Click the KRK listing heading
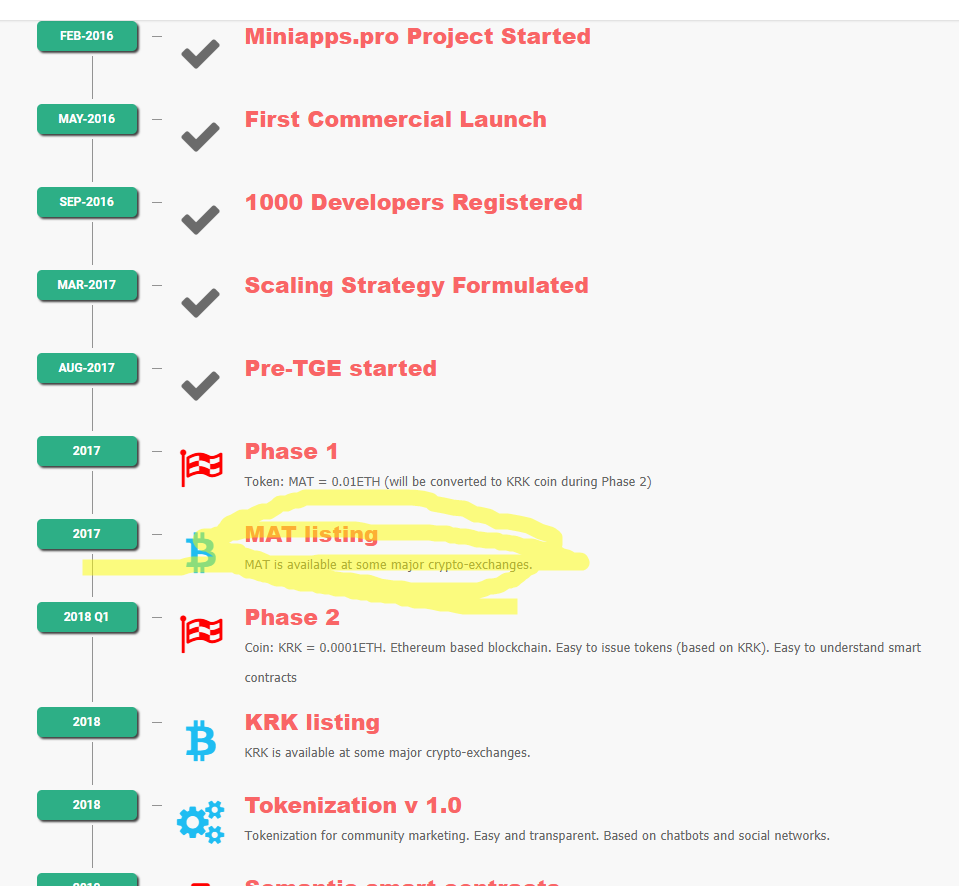Viewport: 959px width, 886px height. (312, 723)
